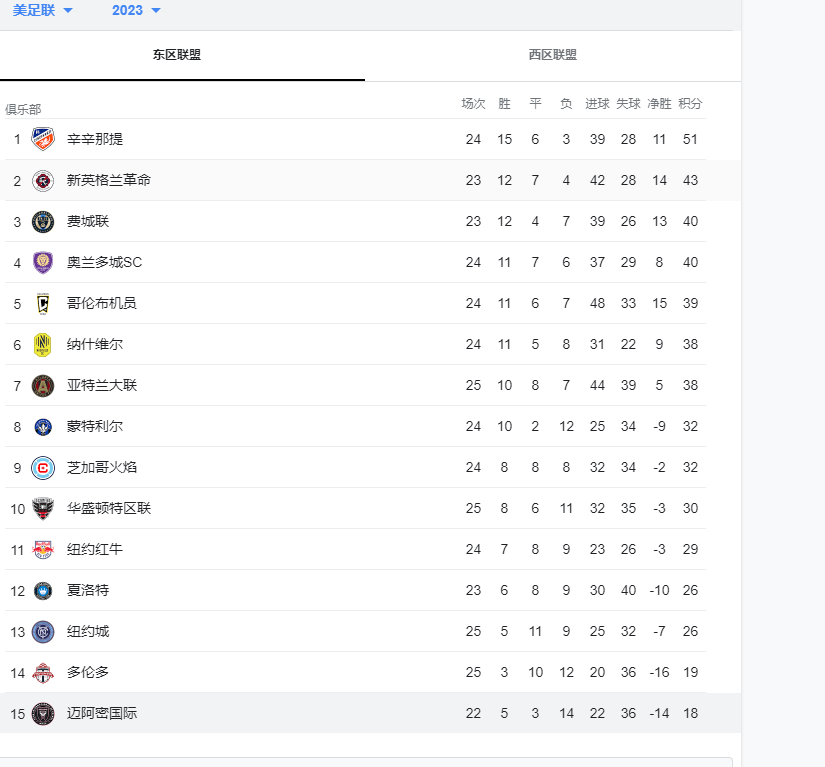Select the 亚特兰大联 circular crest
The height and width of the screenshot is (767, 825).
pos(43,386)
